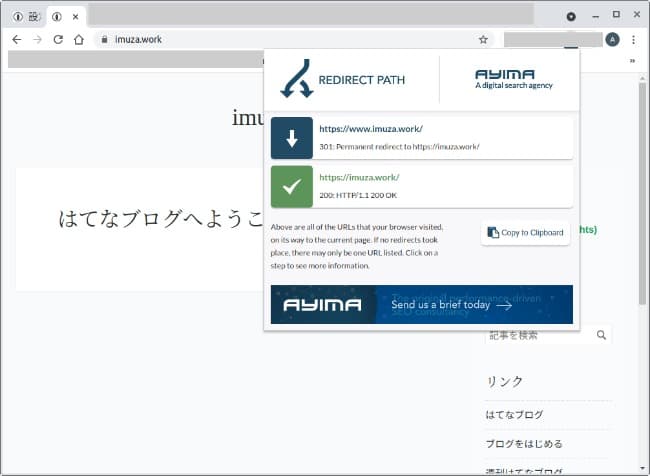This screenshot has width=650, height=476.
Task: Open the ブログをはじめる sidebar link
Action: (524, 444)
